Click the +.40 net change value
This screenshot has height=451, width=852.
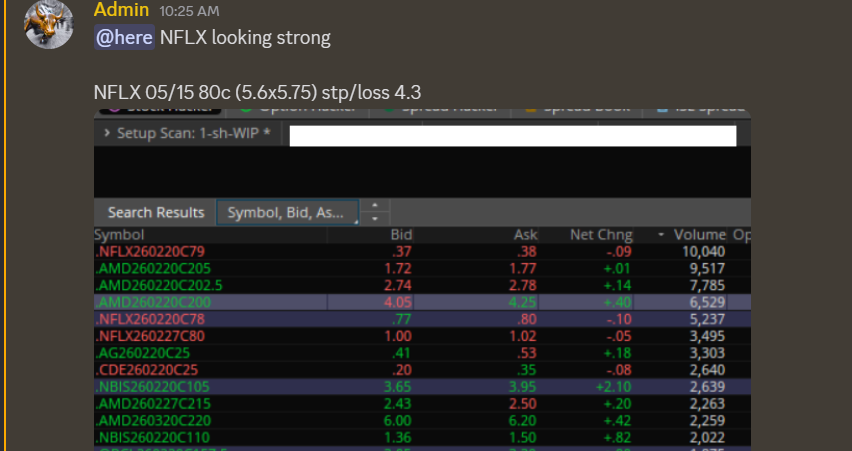pyautogui.click(x=618, y=302)
